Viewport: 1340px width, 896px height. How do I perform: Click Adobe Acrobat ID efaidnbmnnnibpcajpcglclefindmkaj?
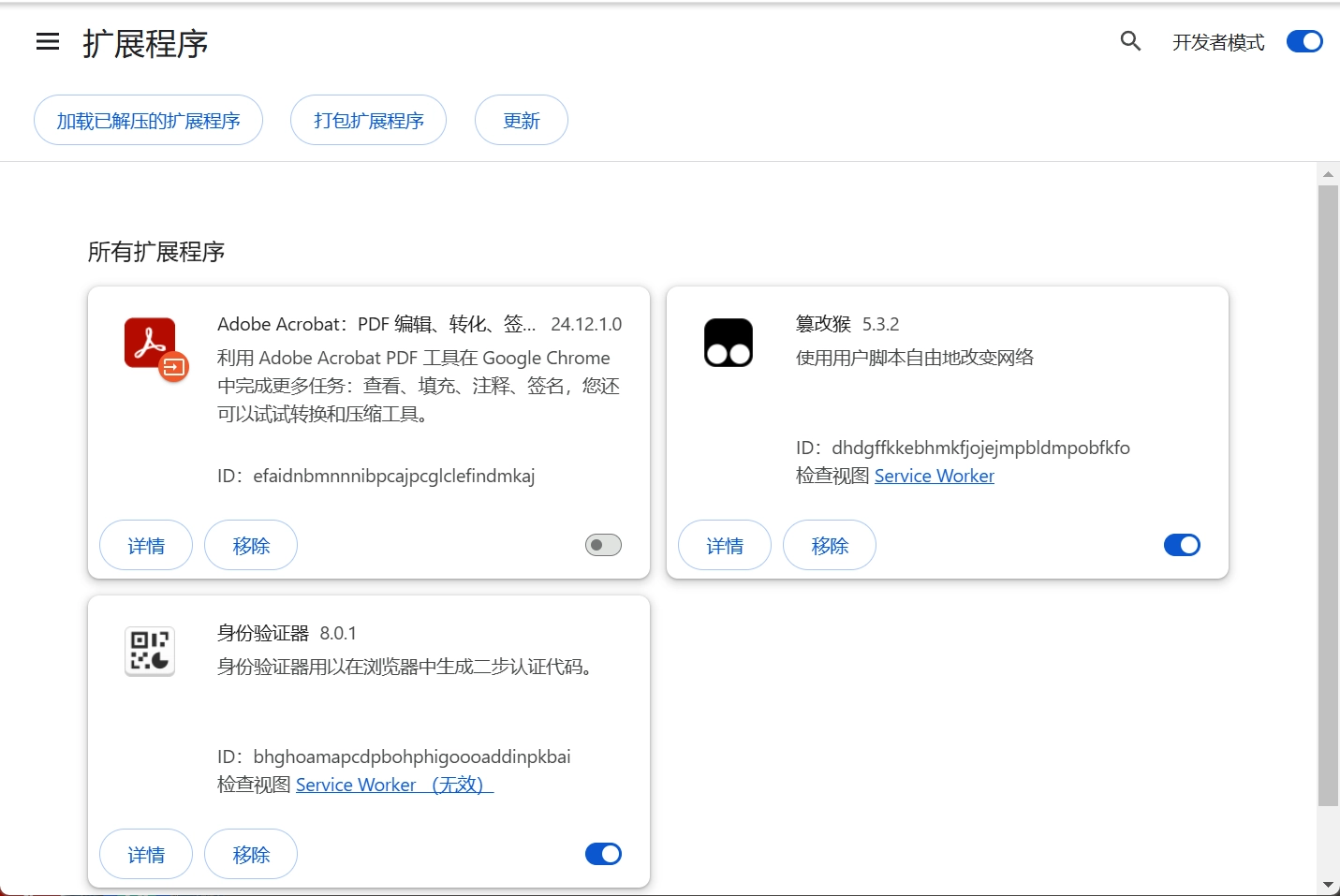(x=376, y=476)
